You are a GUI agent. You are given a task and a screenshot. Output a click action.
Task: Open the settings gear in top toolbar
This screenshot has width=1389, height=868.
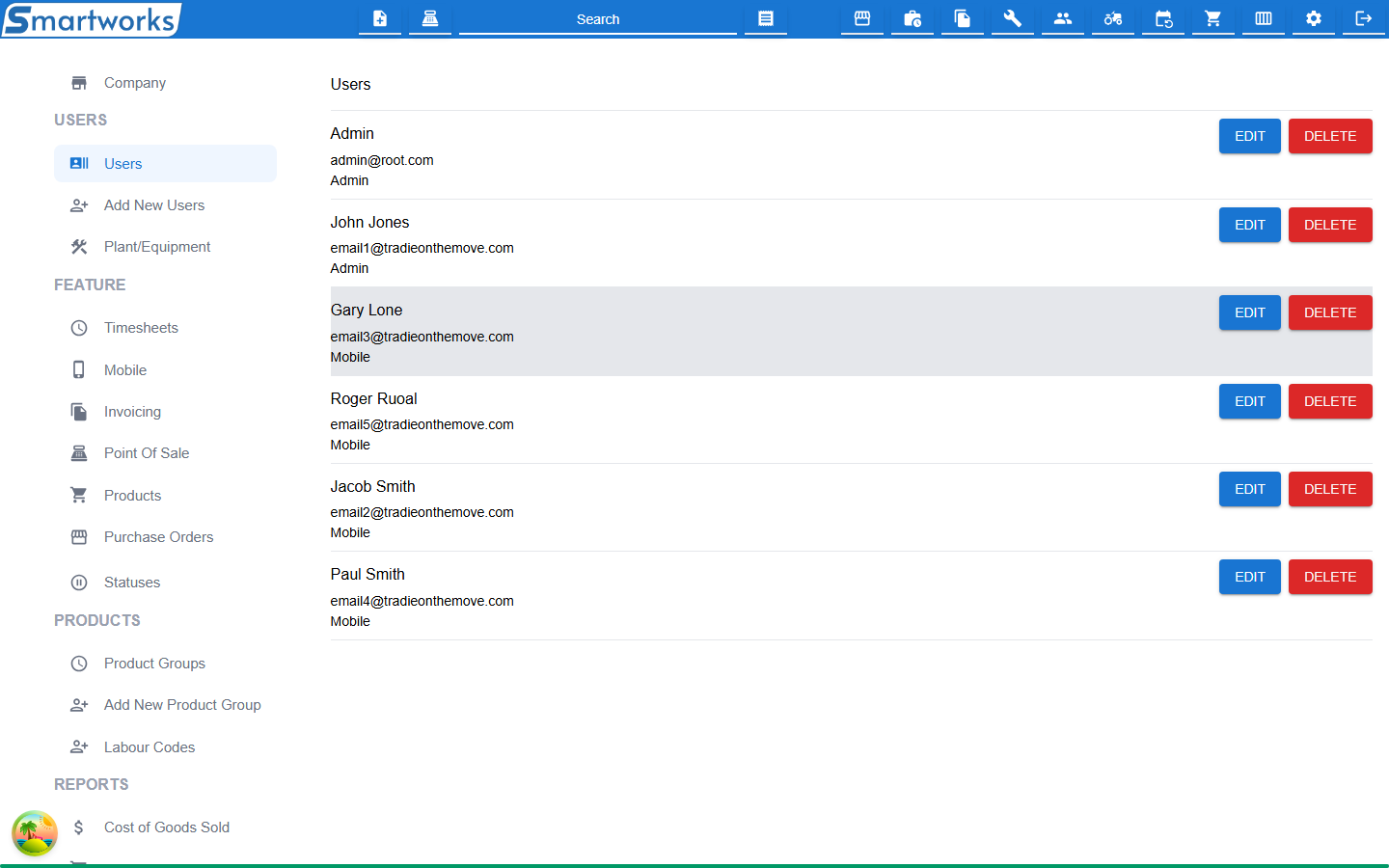click(x=1314, y=18)
